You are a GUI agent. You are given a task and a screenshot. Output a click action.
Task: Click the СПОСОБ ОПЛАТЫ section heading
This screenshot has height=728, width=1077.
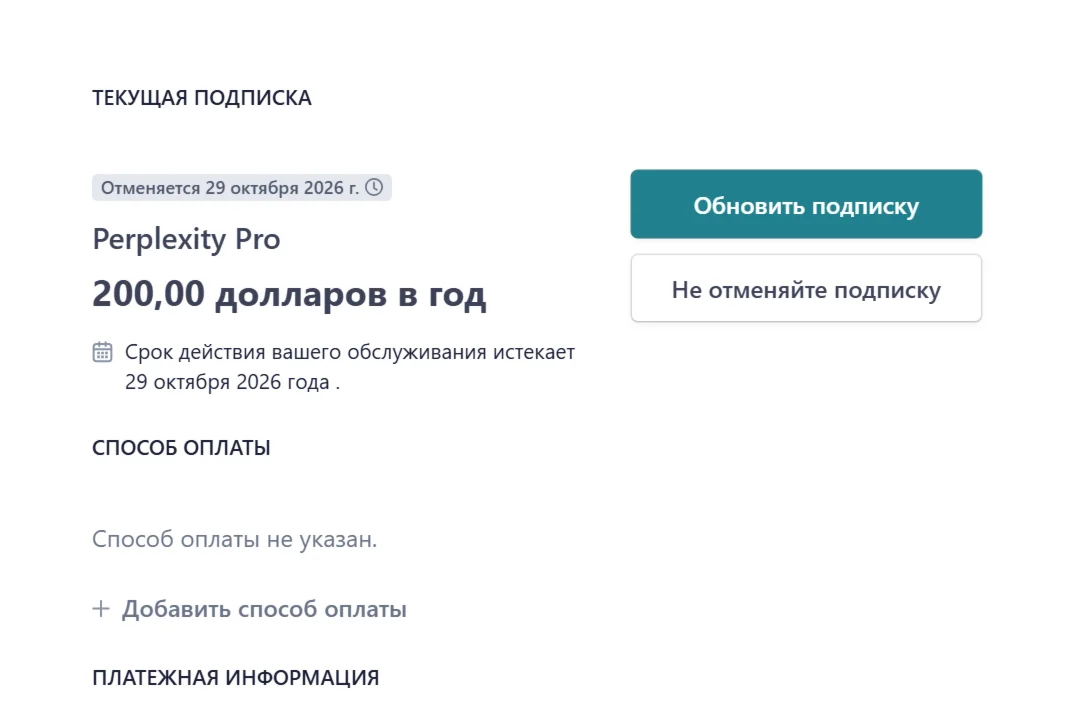tap(181, 448)
